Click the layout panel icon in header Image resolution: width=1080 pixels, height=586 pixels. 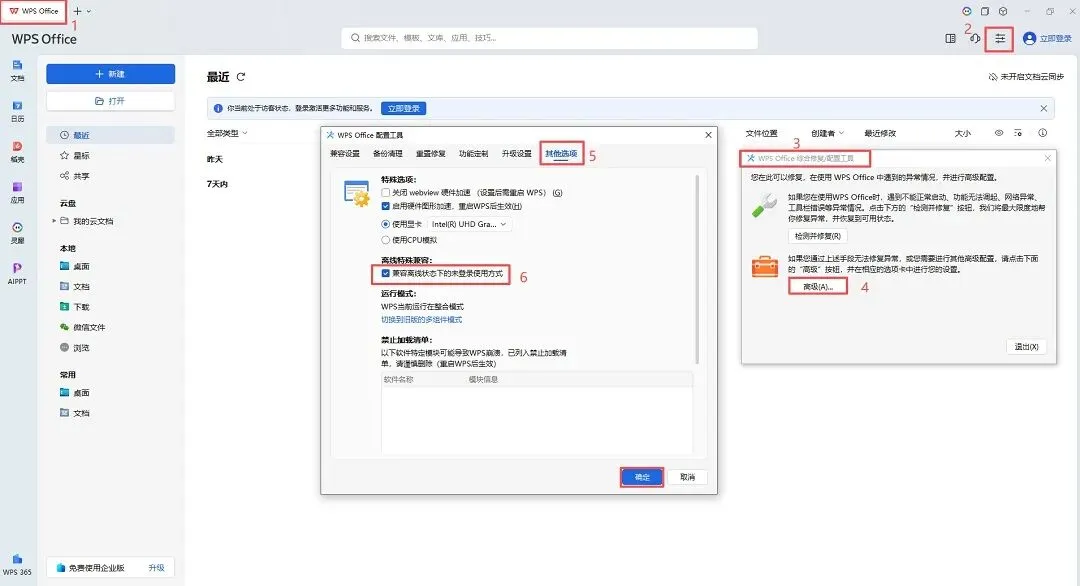pyautogui.click(x=951, y=39)
